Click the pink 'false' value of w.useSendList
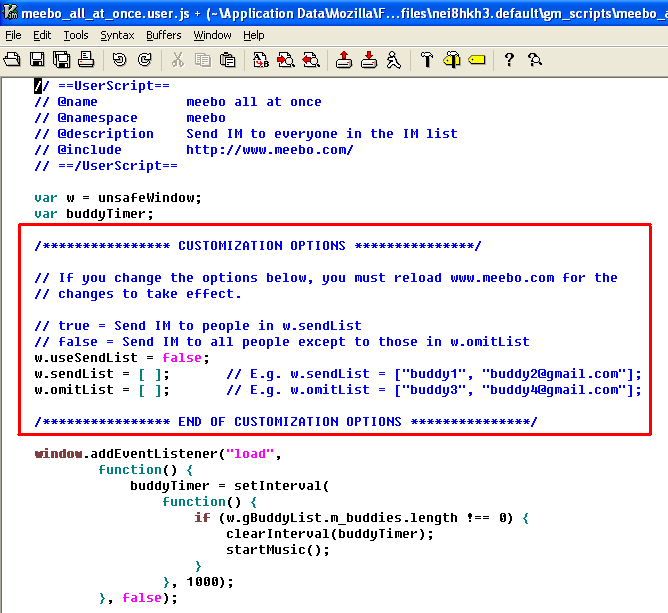The image size is (668, 613). (x=182, y=358)
